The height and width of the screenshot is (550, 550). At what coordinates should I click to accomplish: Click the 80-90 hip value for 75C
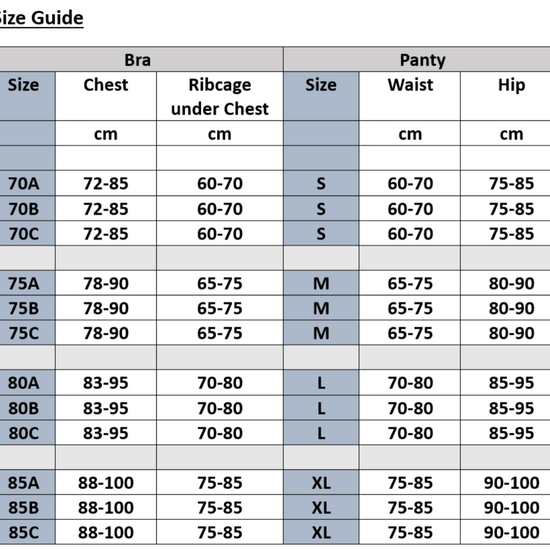pos(511,333)
